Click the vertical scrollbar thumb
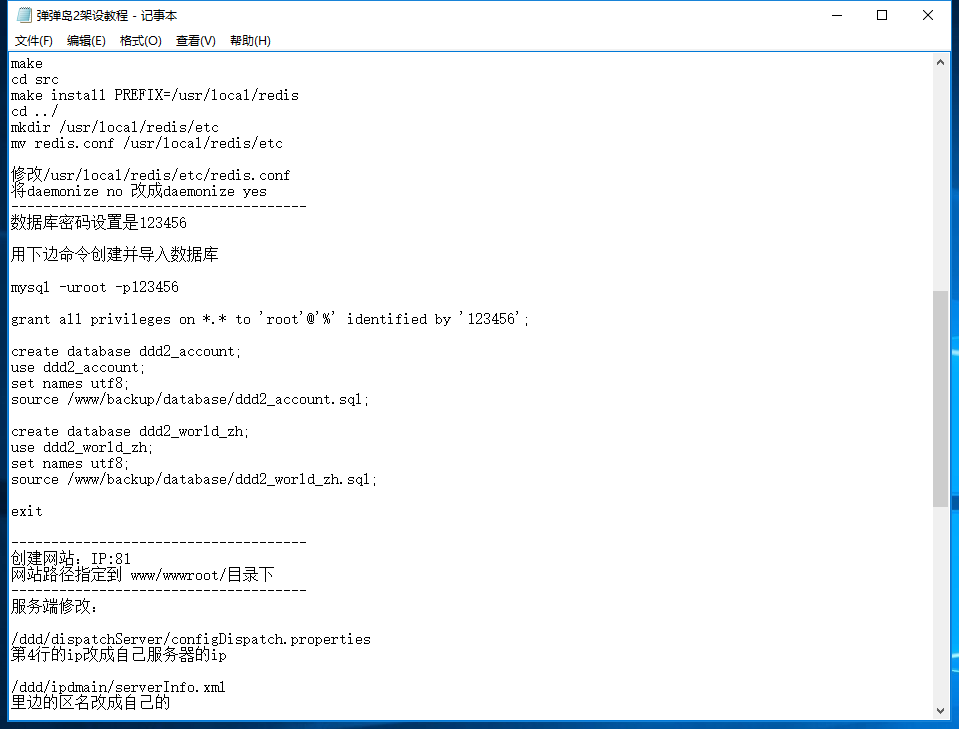Image resolution: width=959 pixels, height=729 pixels. (940, 399)
